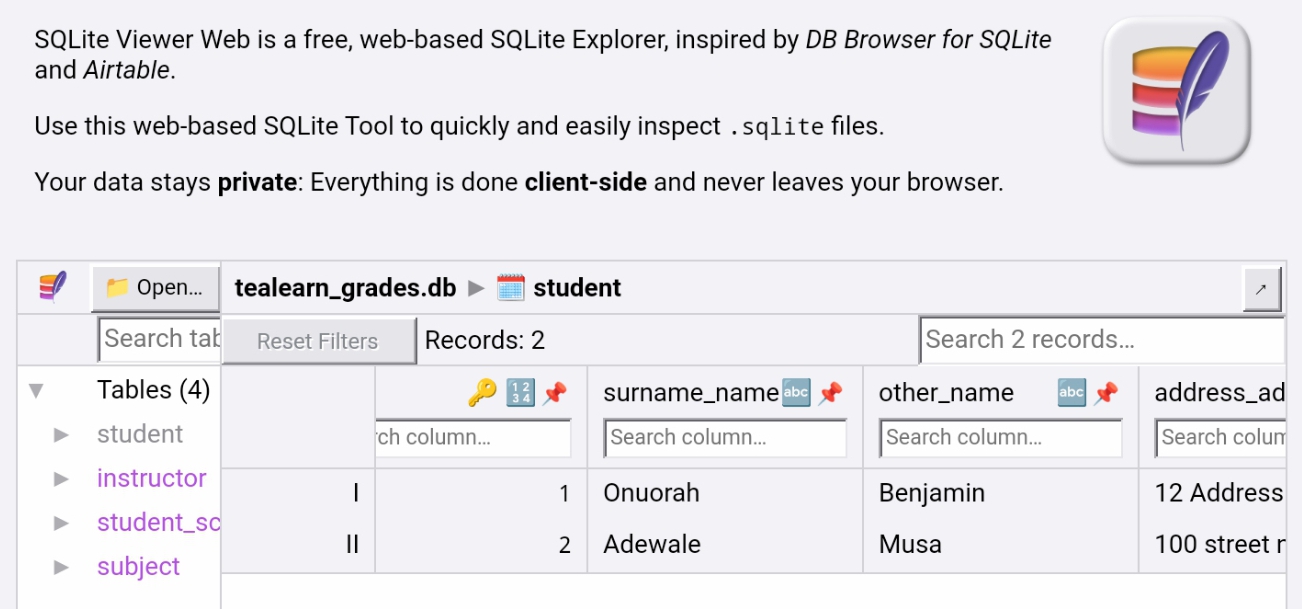Click the 12 Address cell

pos(1213,493)
